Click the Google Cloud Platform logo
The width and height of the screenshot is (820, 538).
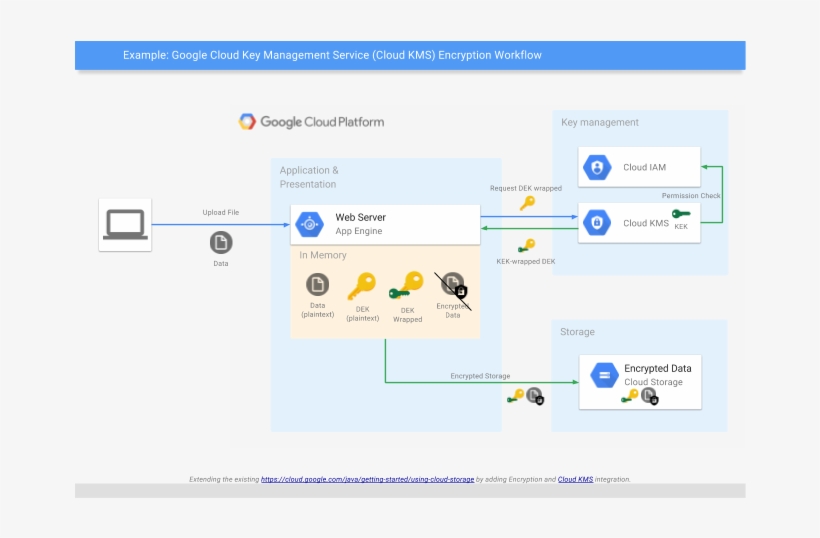coord(311,122)
